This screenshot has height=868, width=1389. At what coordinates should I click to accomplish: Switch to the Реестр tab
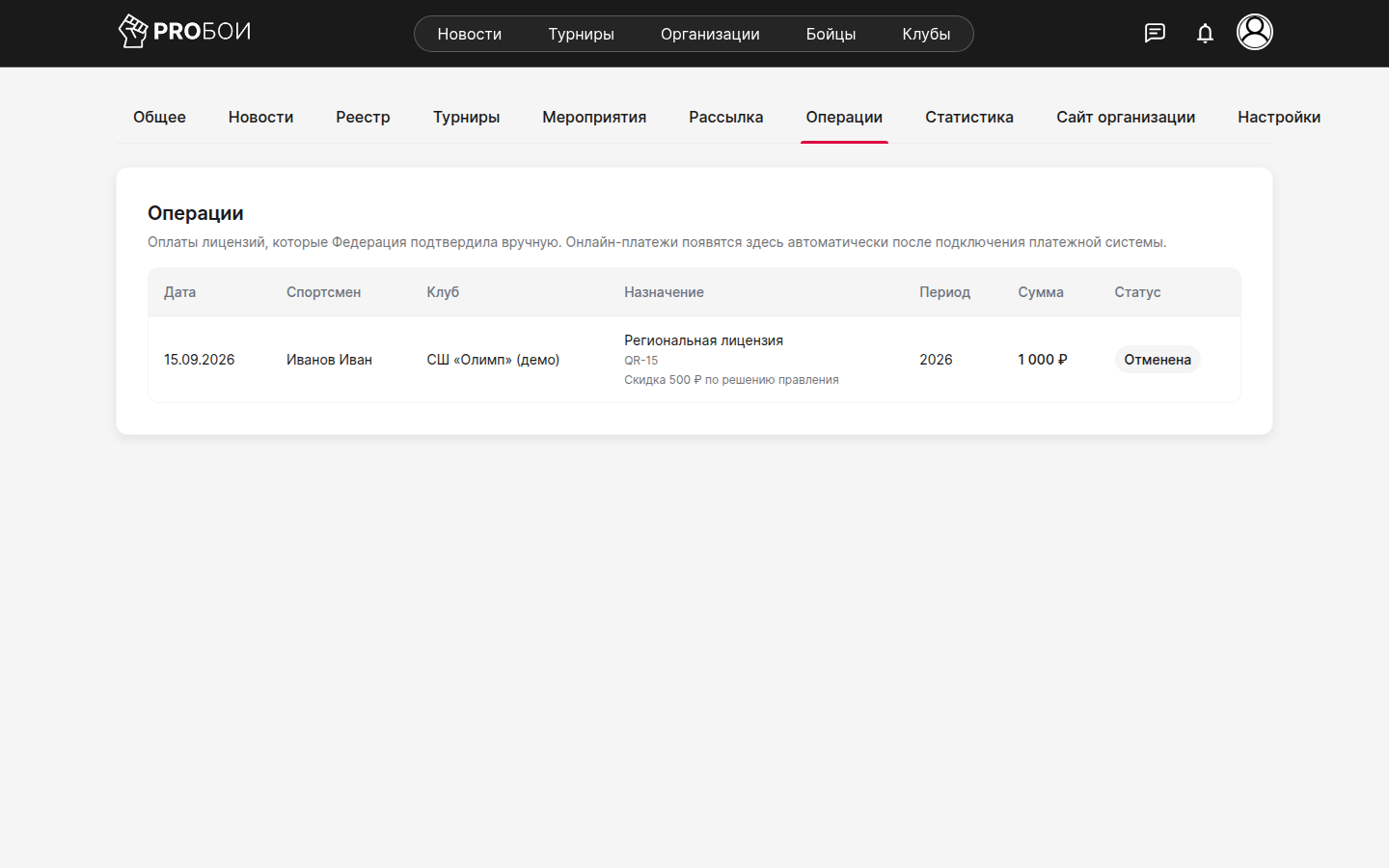(x=363, y=117)
